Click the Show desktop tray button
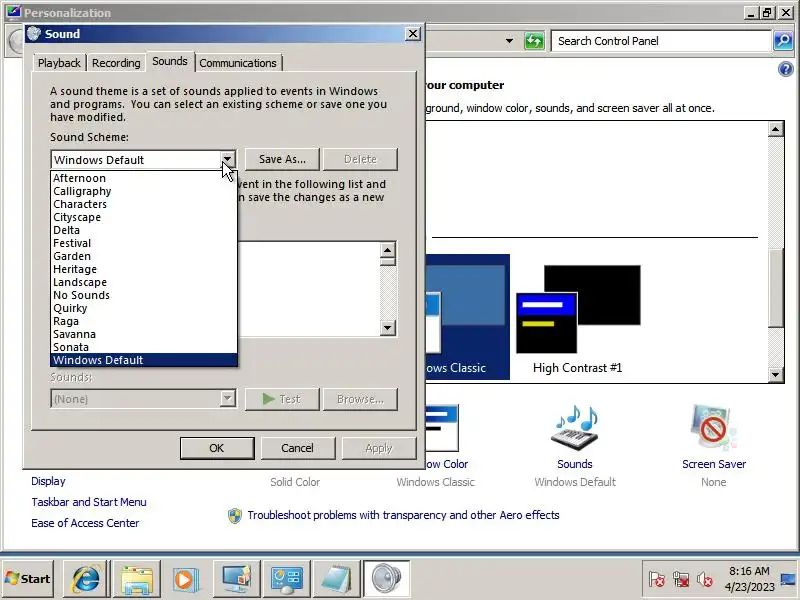The width and height of the screenshot is (800, 600). point(789,579)
